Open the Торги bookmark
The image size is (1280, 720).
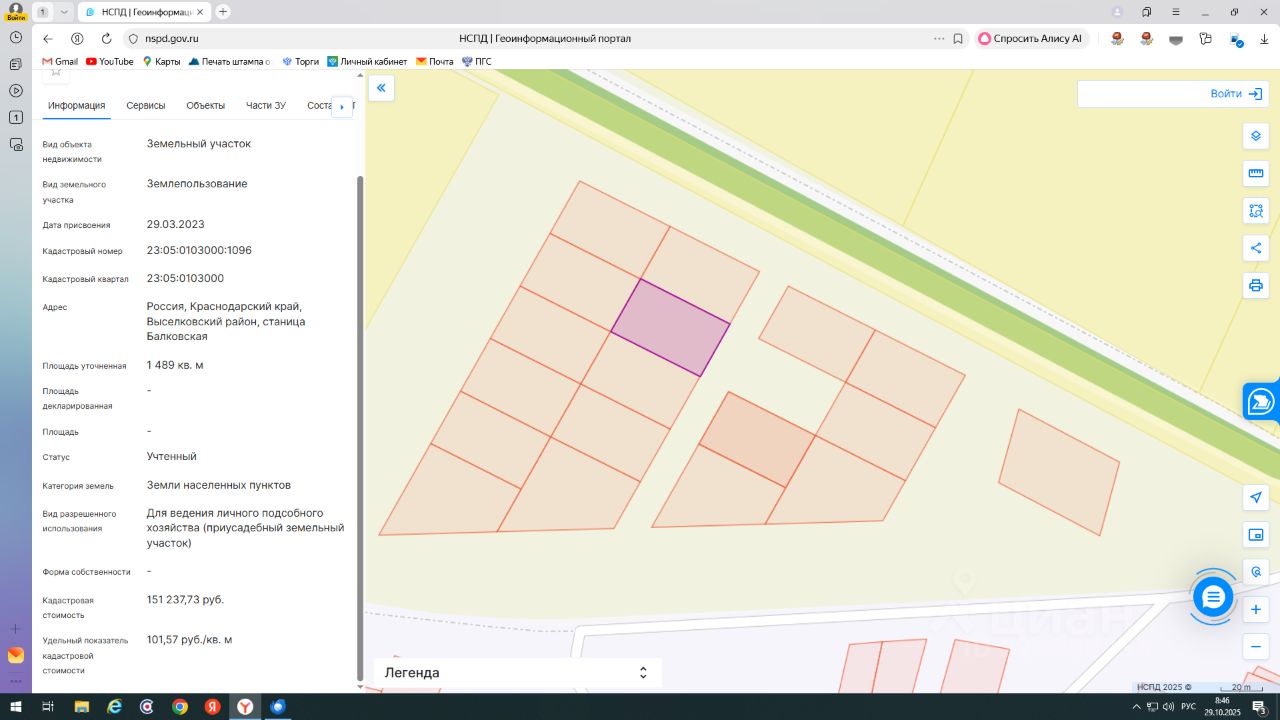point(301,62)
